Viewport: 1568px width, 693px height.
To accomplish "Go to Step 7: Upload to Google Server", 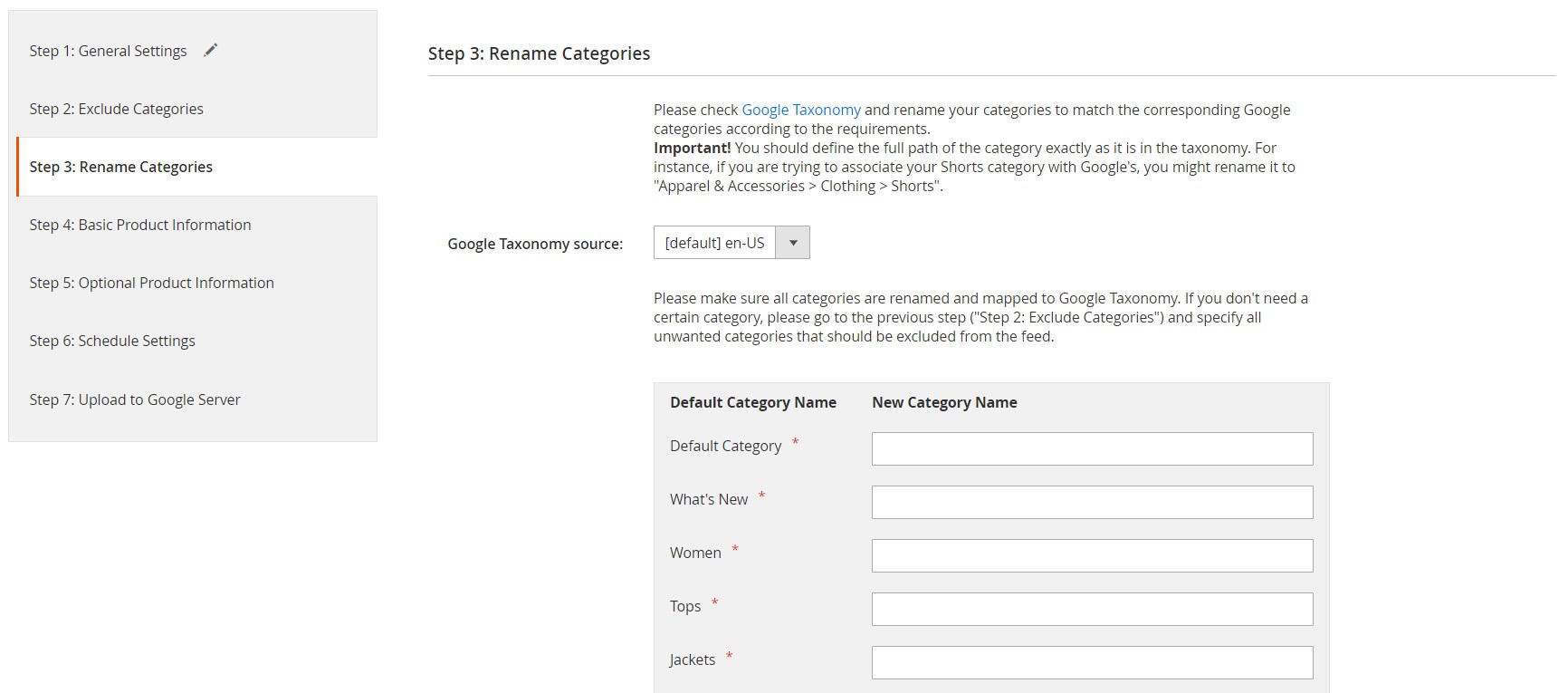I will (x=134, y=399).
